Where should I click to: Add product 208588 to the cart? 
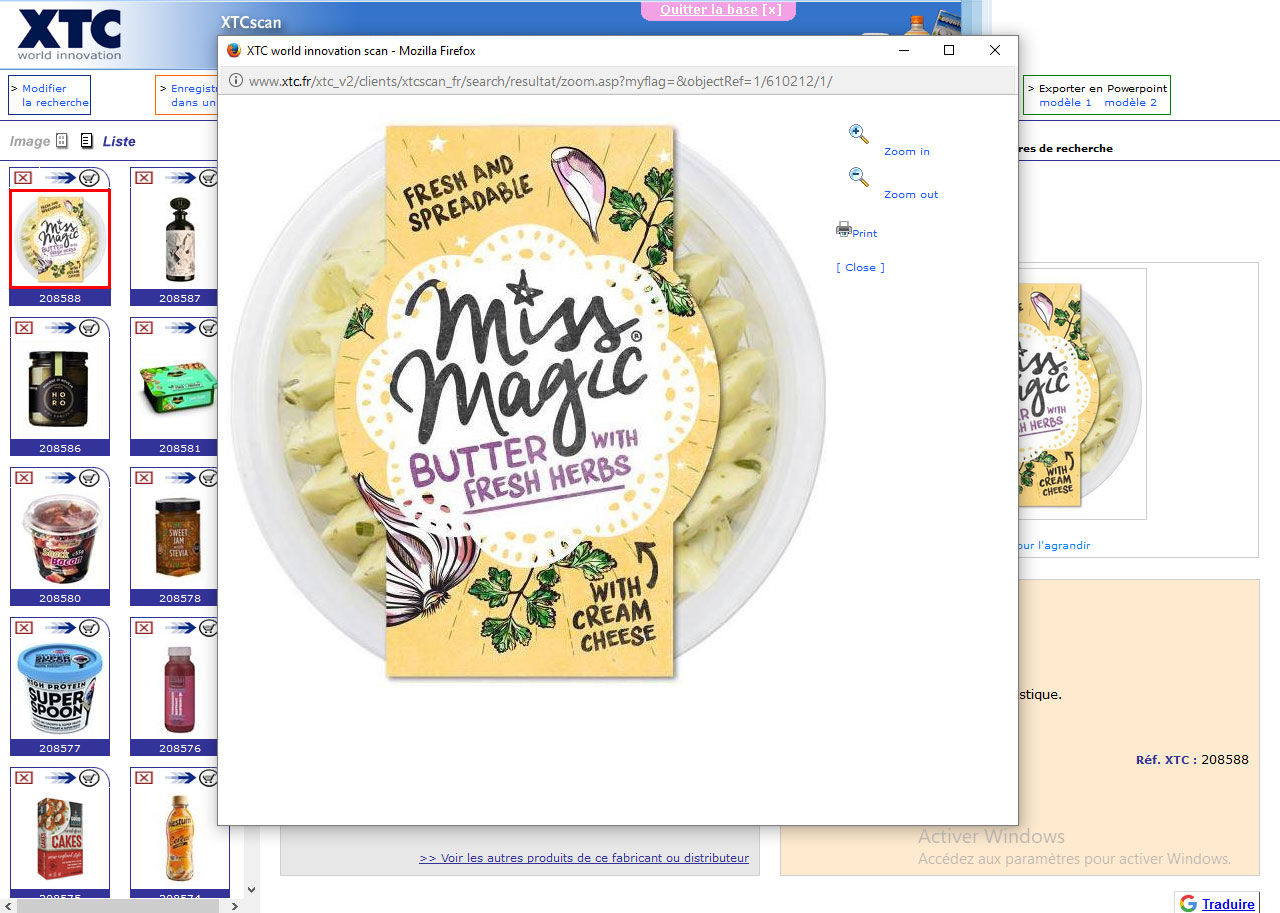[89, 177]
